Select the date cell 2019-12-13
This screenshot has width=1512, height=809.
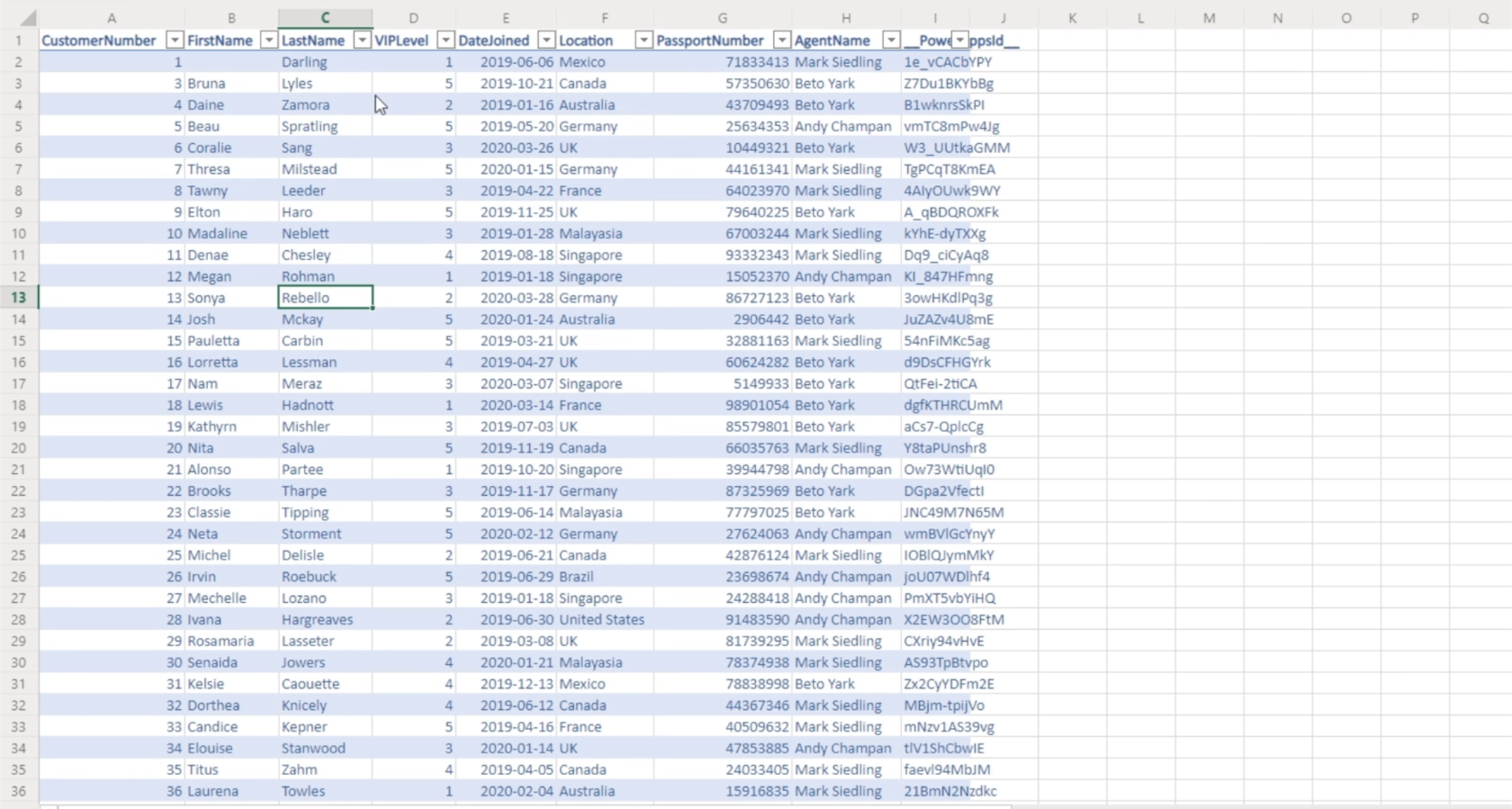[x=506, y=684]
